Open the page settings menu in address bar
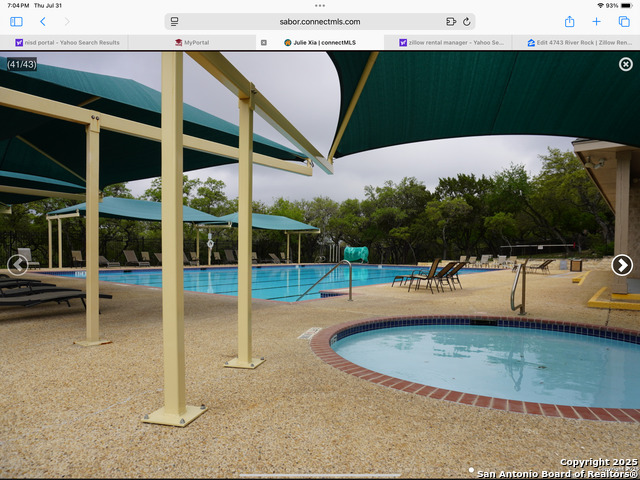Image resolution: width=640 pixels, height=480 pixels. (174, 21)
